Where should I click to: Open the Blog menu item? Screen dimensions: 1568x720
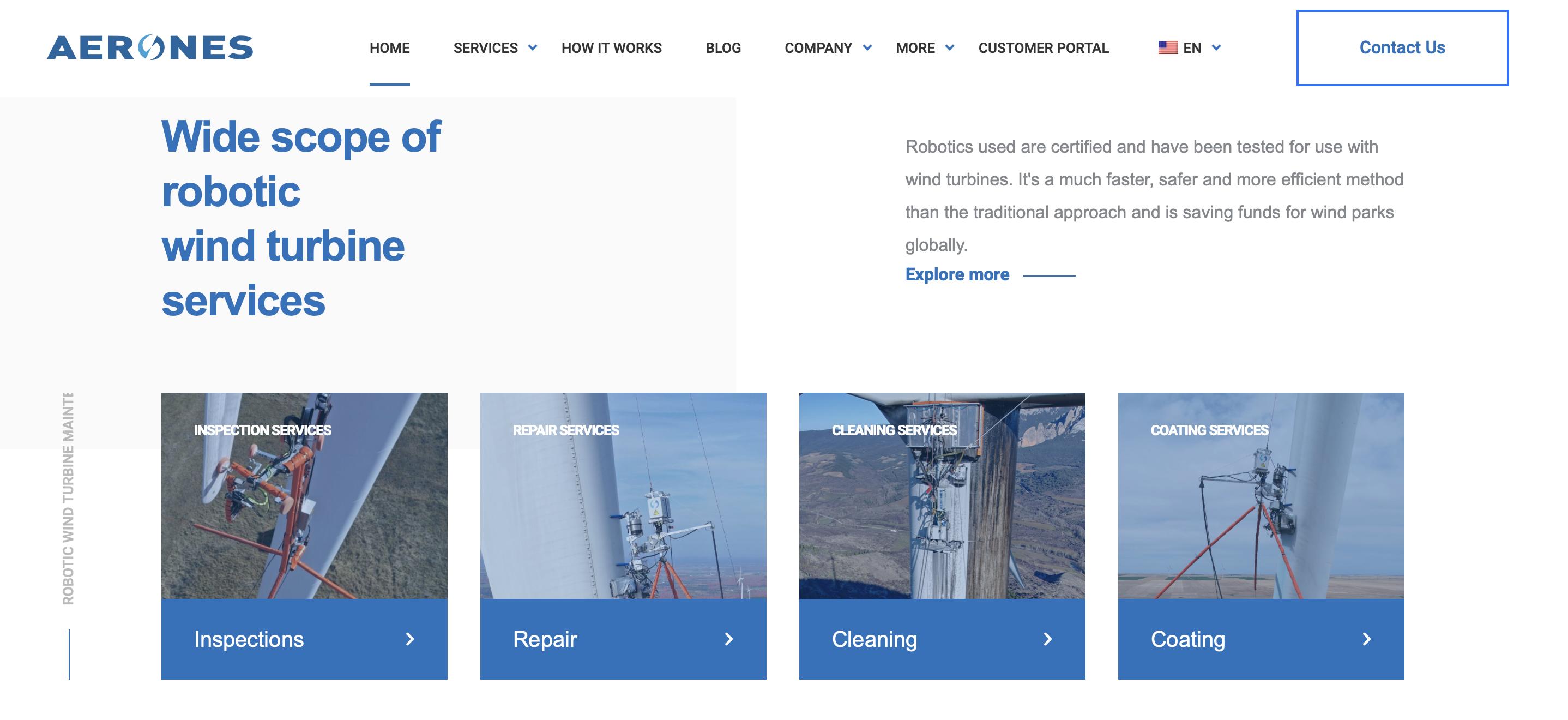tap(723, 47)
